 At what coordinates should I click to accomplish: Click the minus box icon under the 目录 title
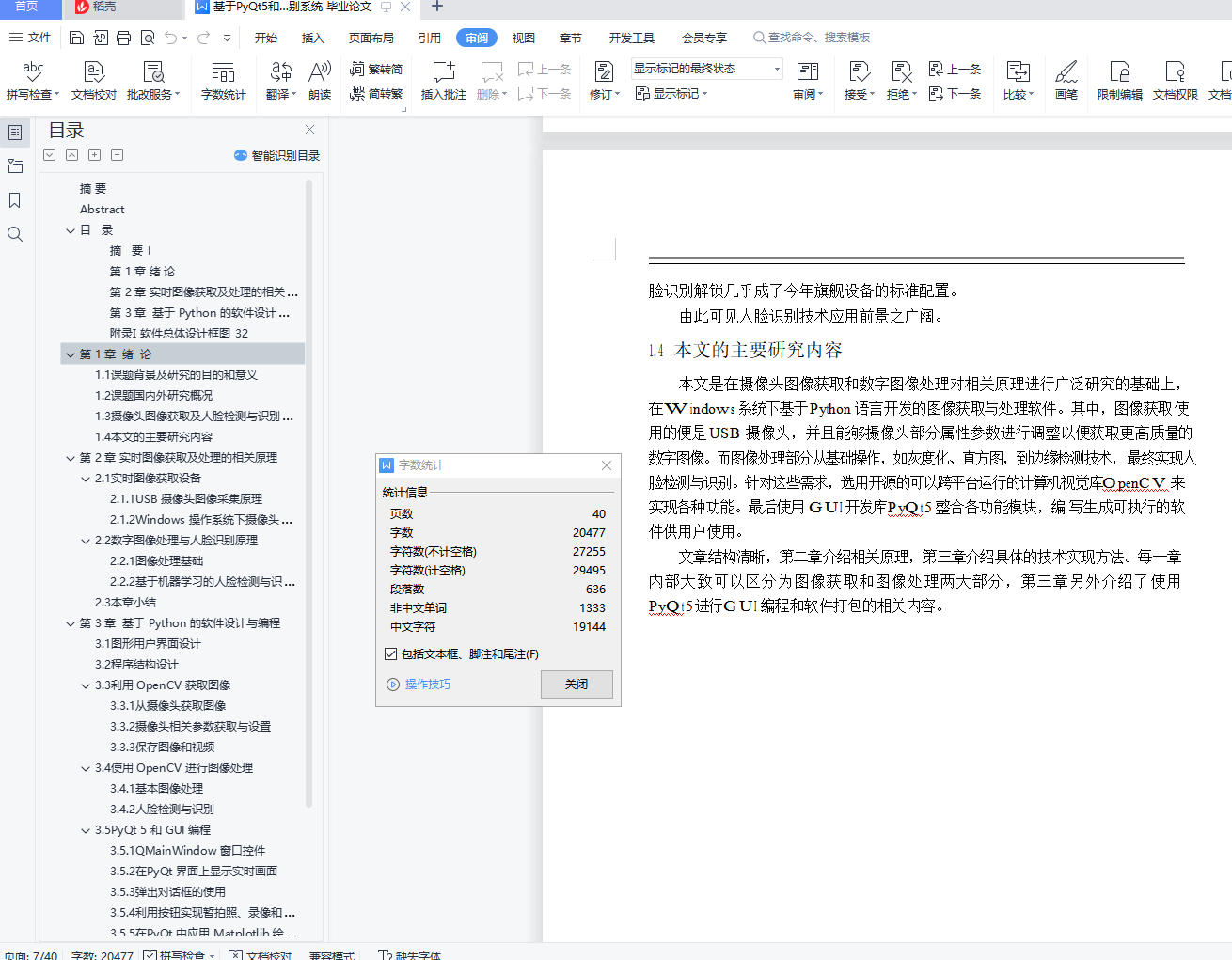pos(117,155)
